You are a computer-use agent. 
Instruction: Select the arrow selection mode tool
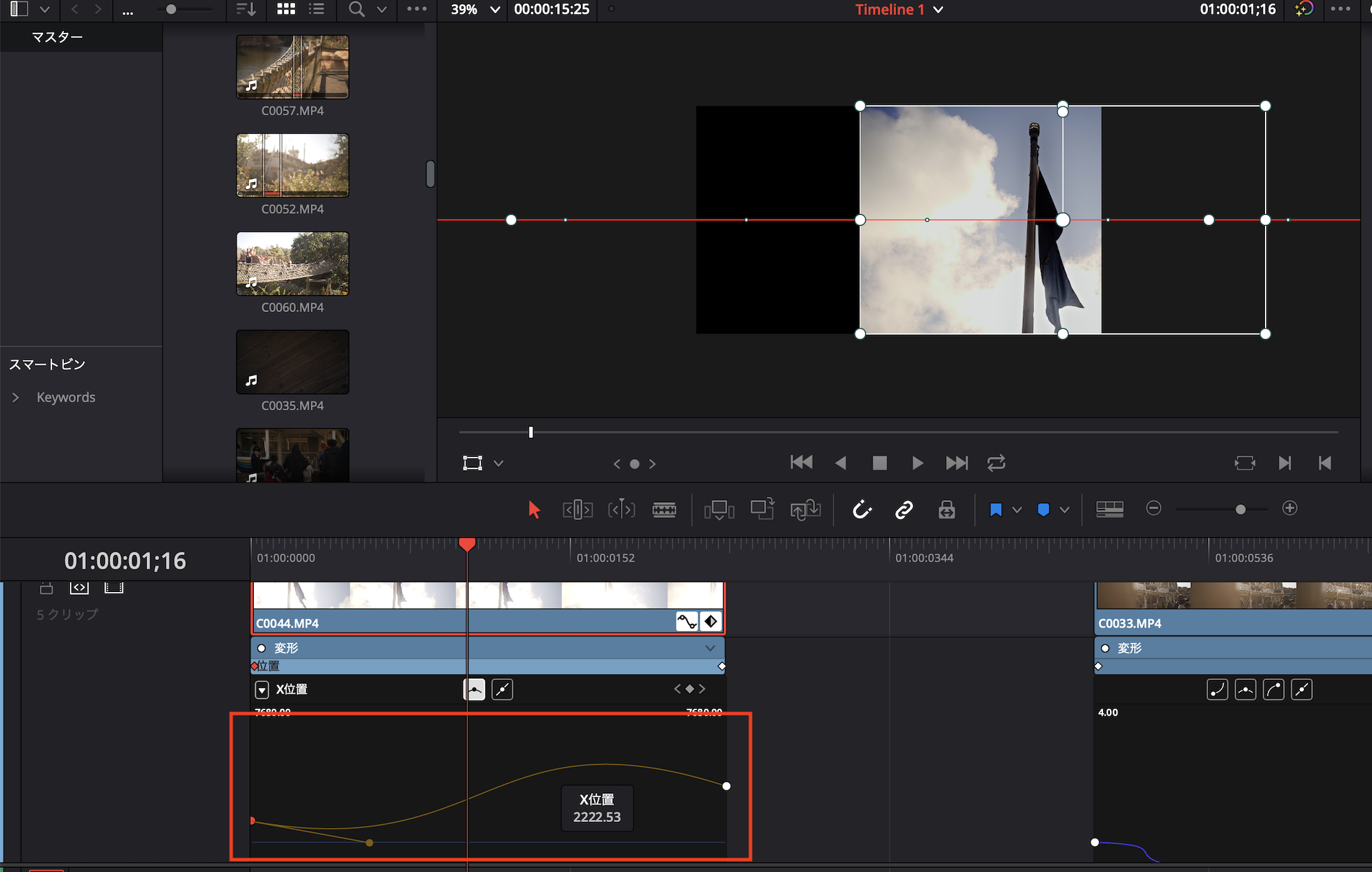(x=534, y=510)
